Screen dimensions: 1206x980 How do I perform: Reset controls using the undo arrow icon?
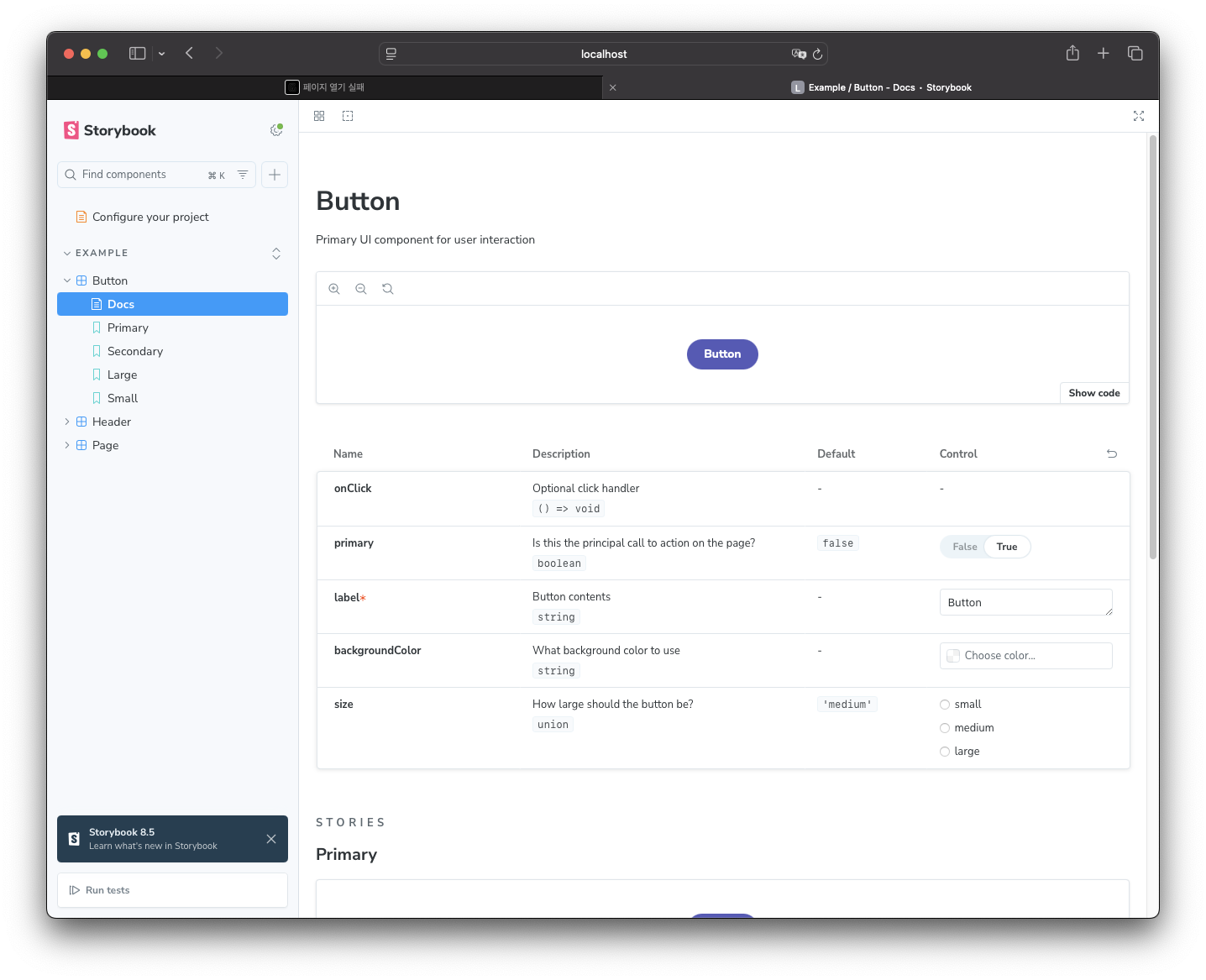click(x=1112, y=453)
